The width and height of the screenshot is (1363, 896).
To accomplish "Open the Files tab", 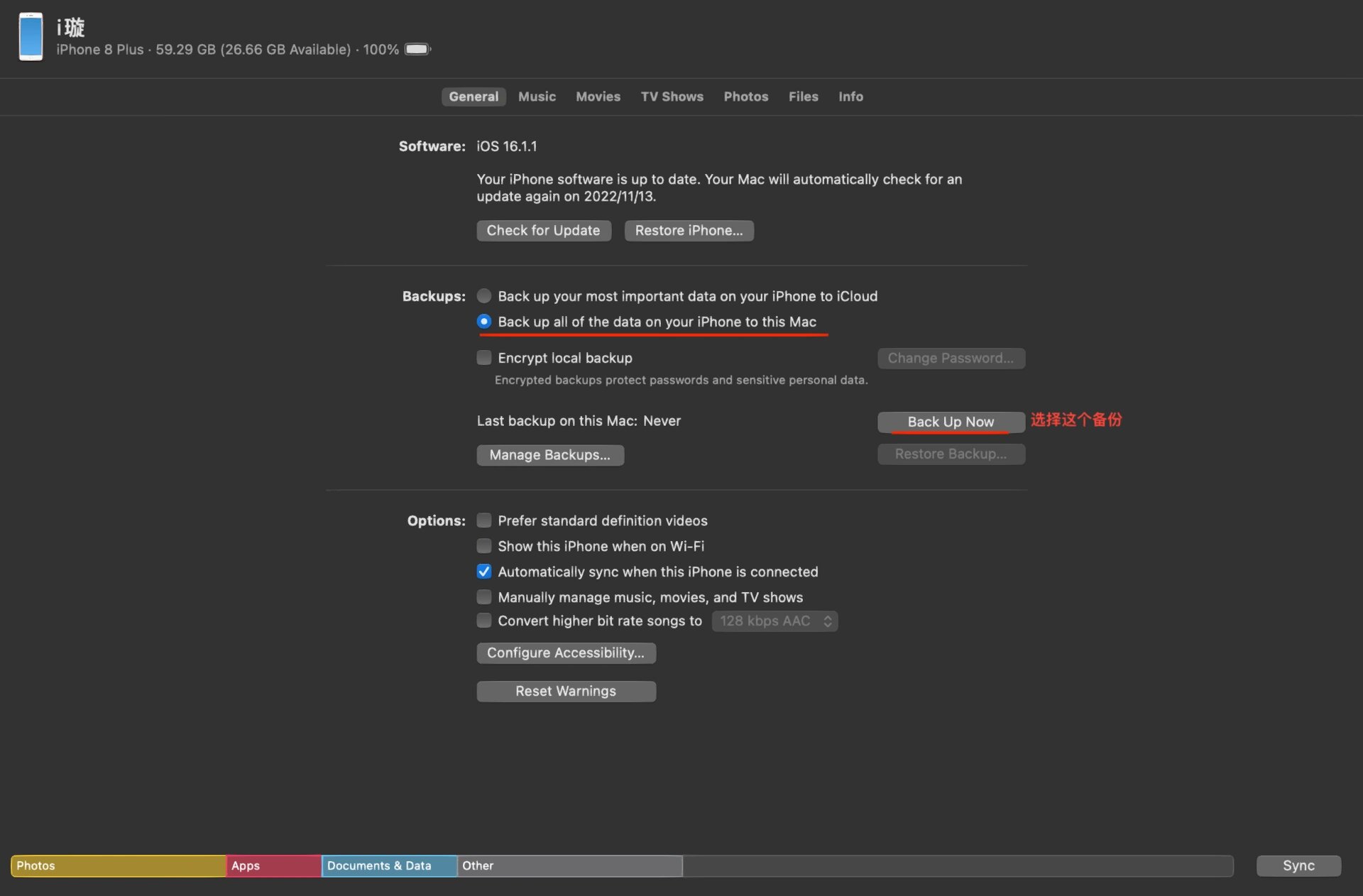I will [x=803, y=97].
